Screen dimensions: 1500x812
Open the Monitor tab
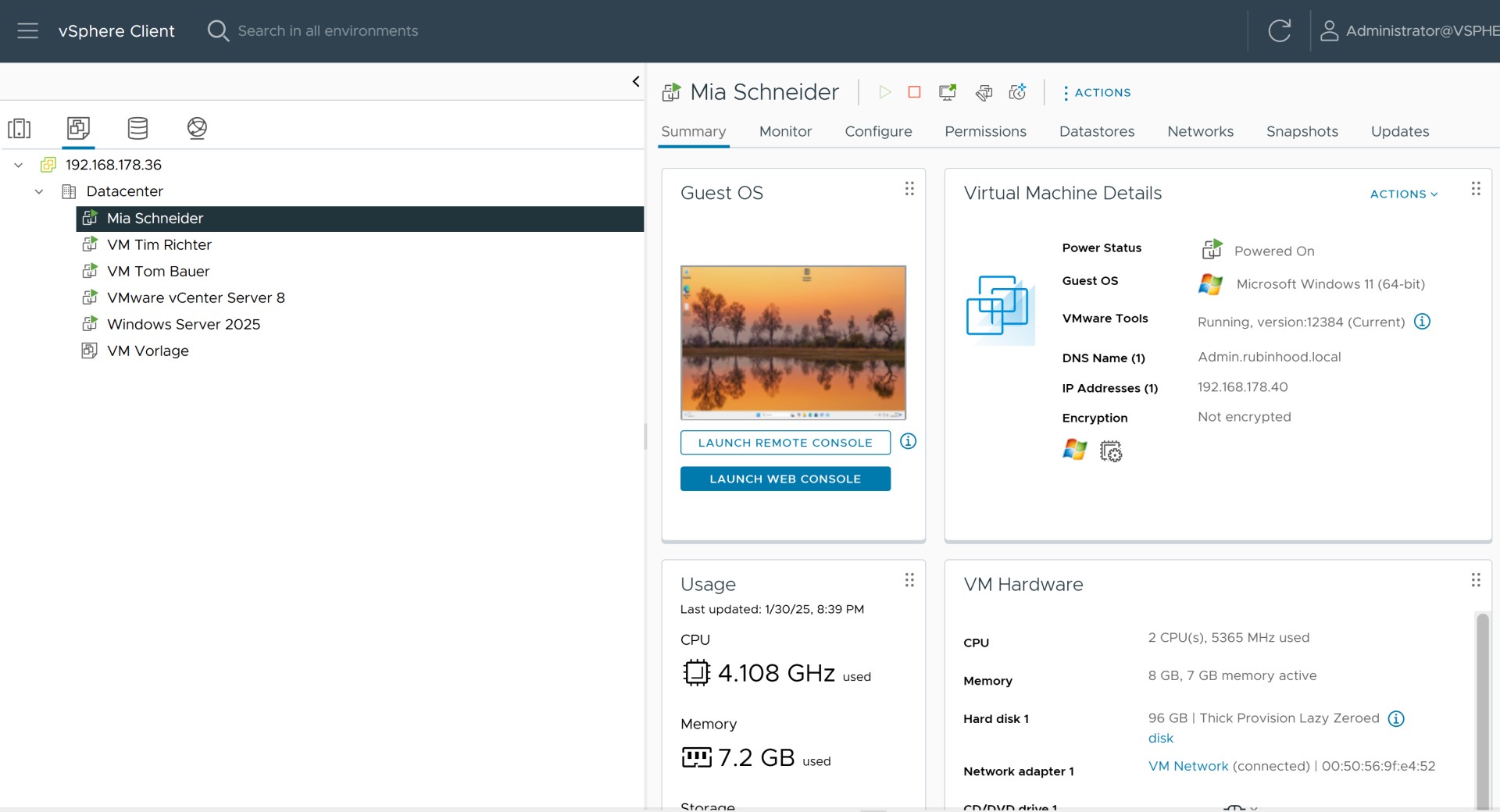click(x=785, y=131)
